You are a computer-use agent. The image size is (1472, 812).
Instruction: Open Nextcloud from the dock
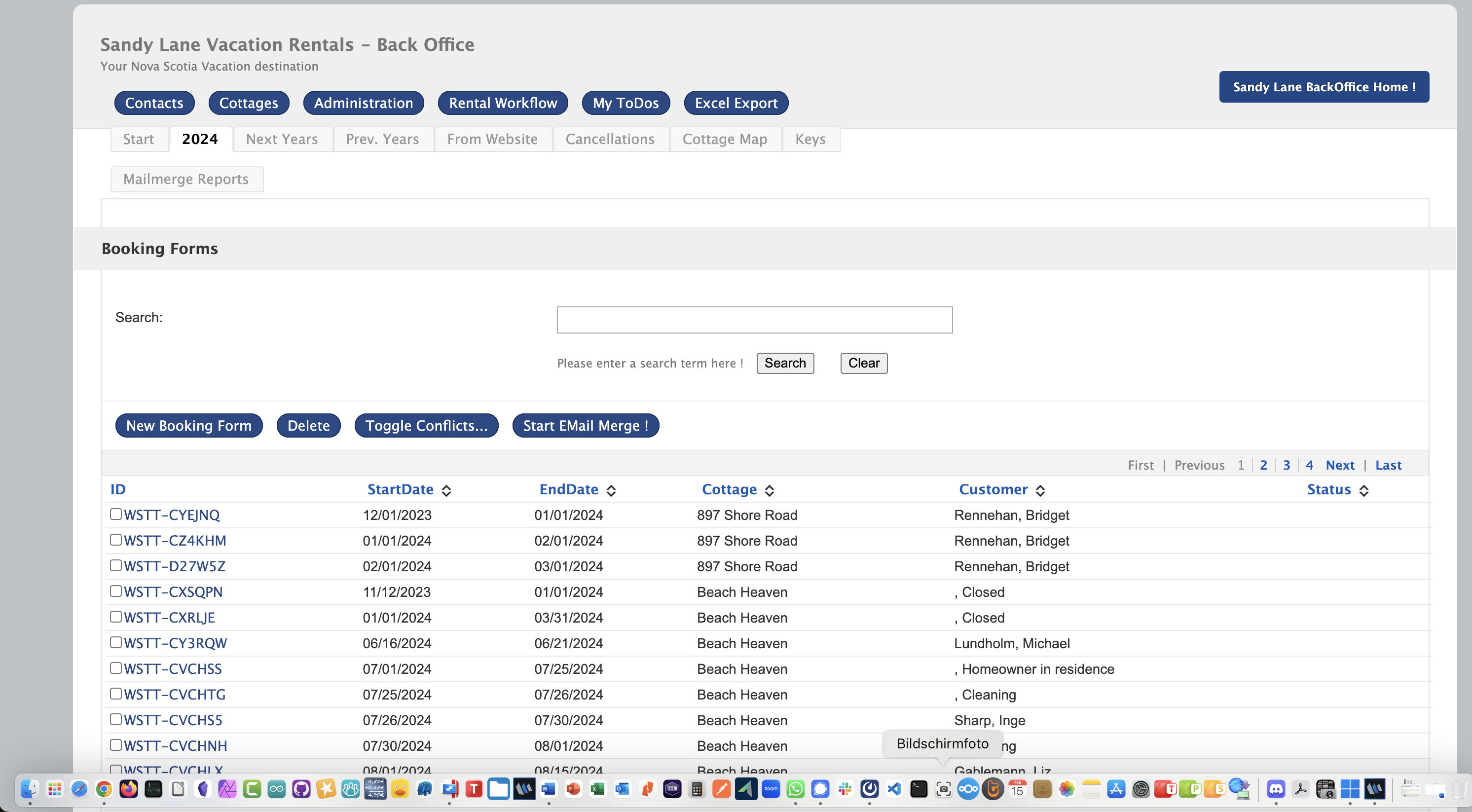click(x=968, y=789)
